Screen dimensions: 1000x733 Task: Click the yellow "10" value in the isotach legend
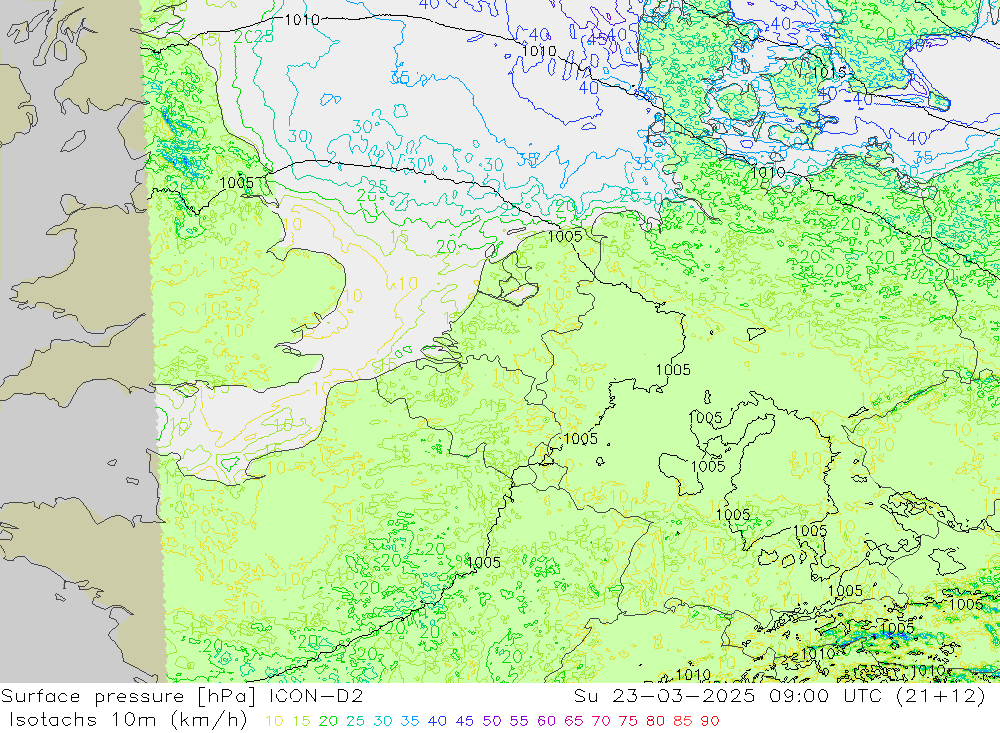click(274, 721)
